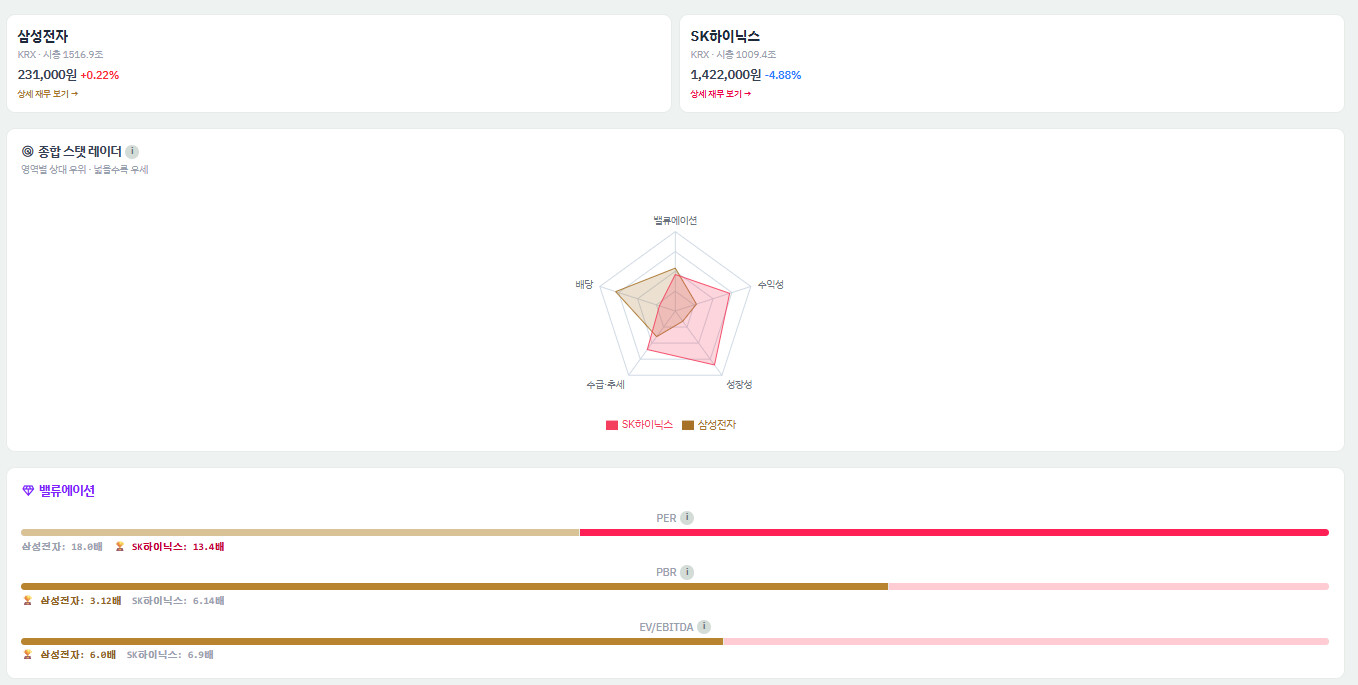Click the info icon beside EV/EBITDA

click(x=704, y=627)
